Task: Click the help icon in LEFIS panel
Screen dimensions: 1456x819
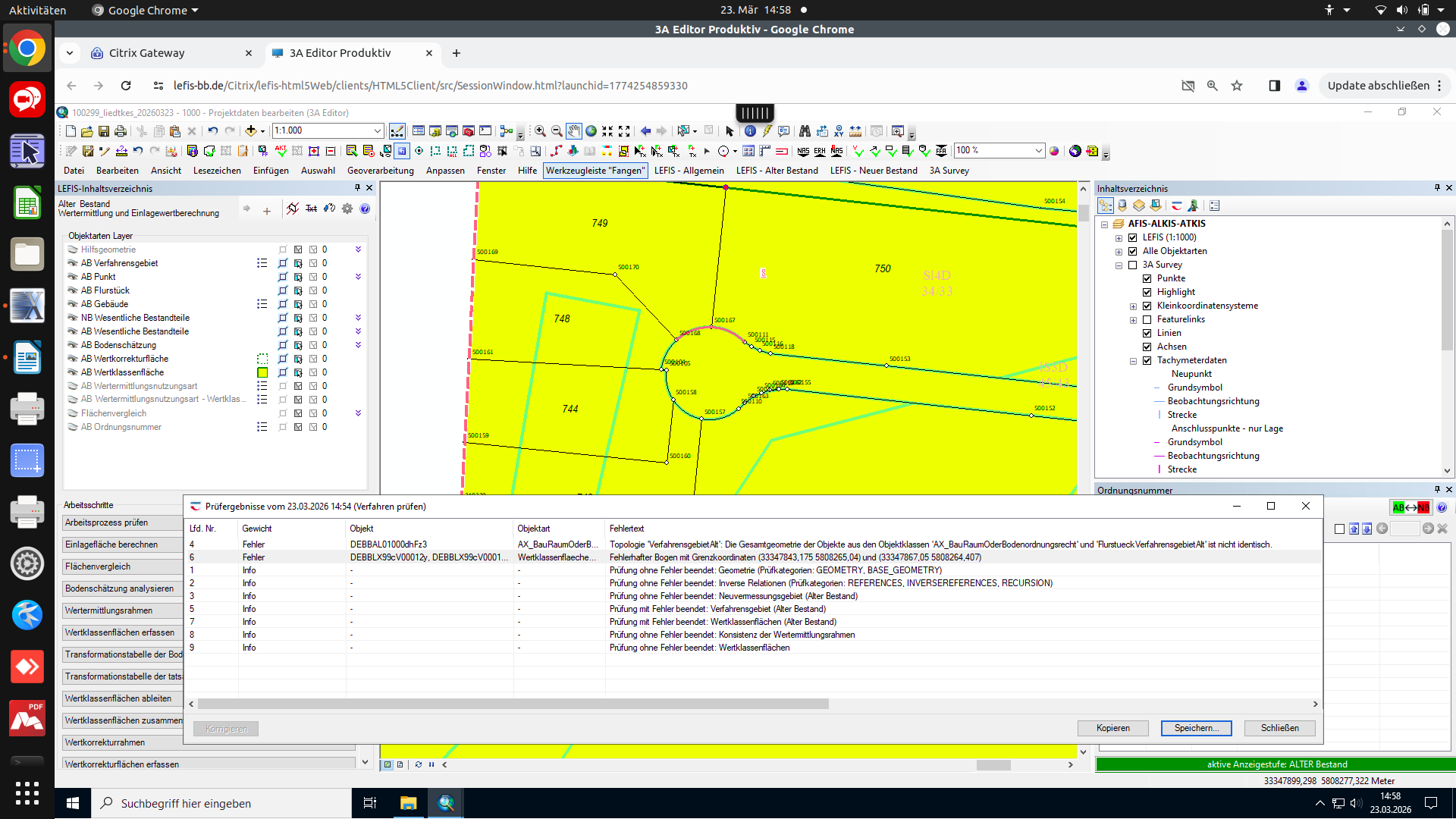Action: click(365, 209)
